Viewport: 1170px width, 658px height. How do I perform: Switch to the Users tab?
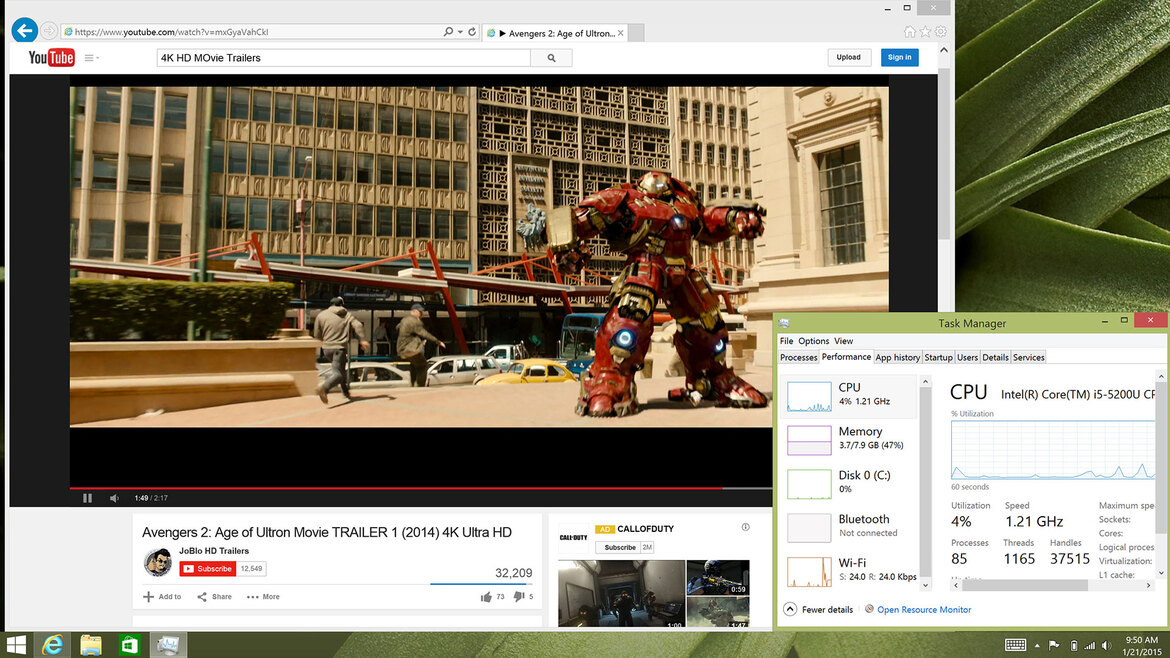click(x=967, y=357)
